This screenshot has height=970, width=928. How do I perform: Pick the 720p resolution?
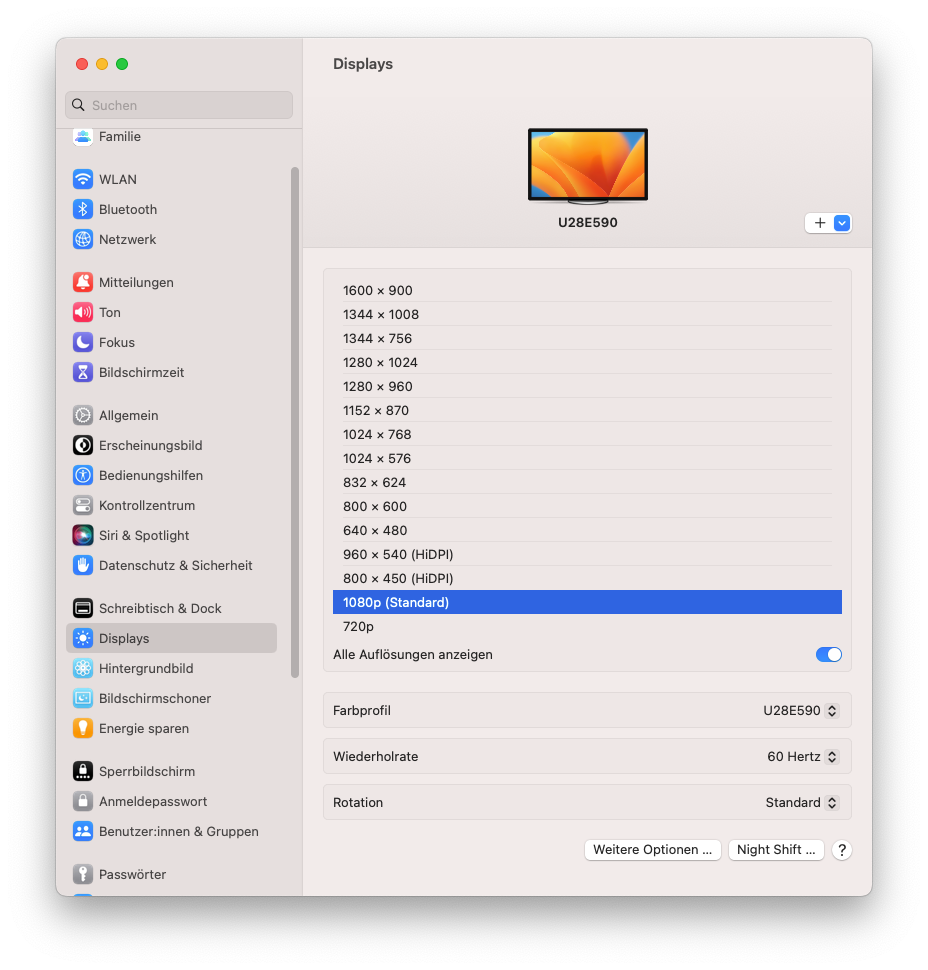point(587,627)
